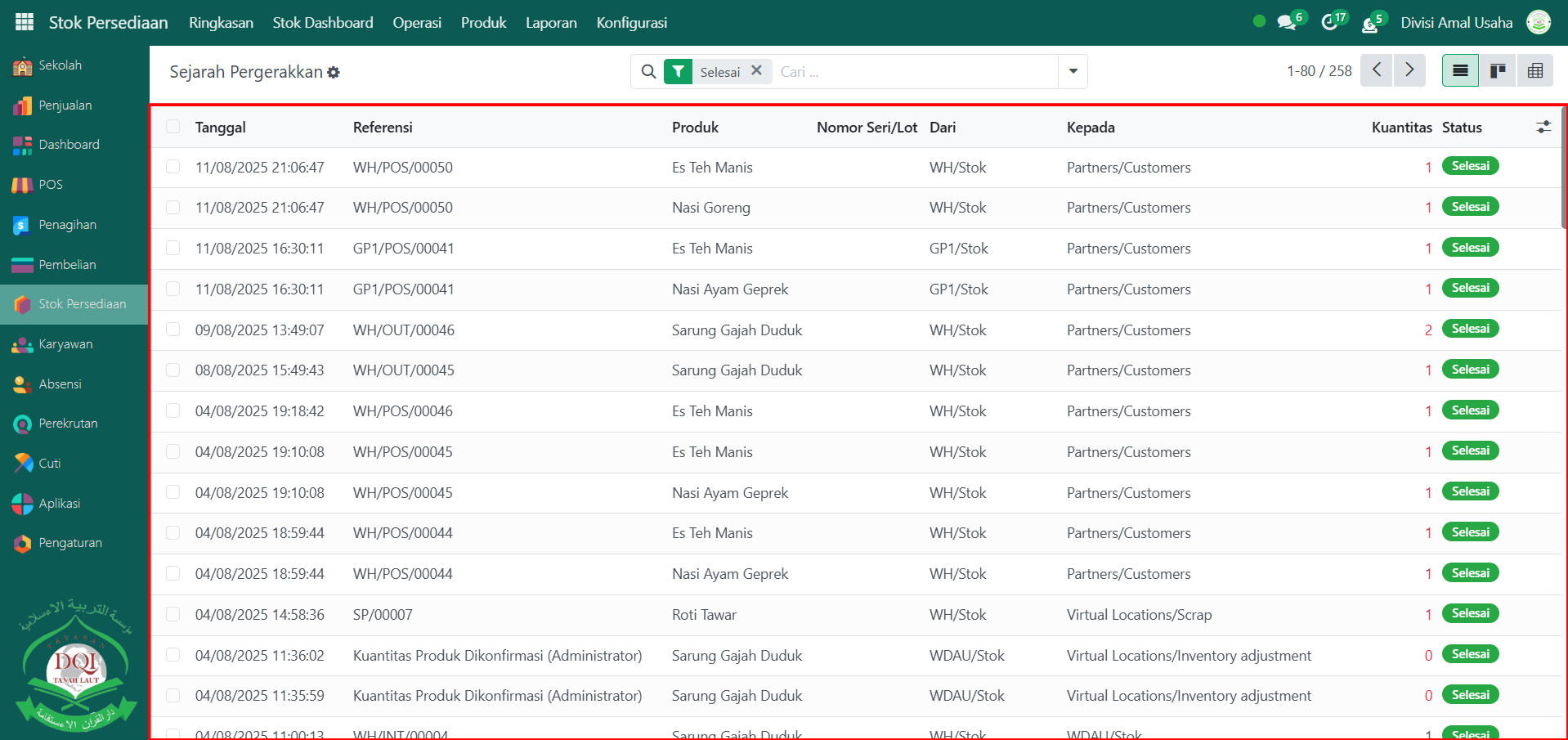Open the optional columns adjuster
The height and width of the screenshot is (740, 1568).
pyautogui.click(x=1543, y=127)
